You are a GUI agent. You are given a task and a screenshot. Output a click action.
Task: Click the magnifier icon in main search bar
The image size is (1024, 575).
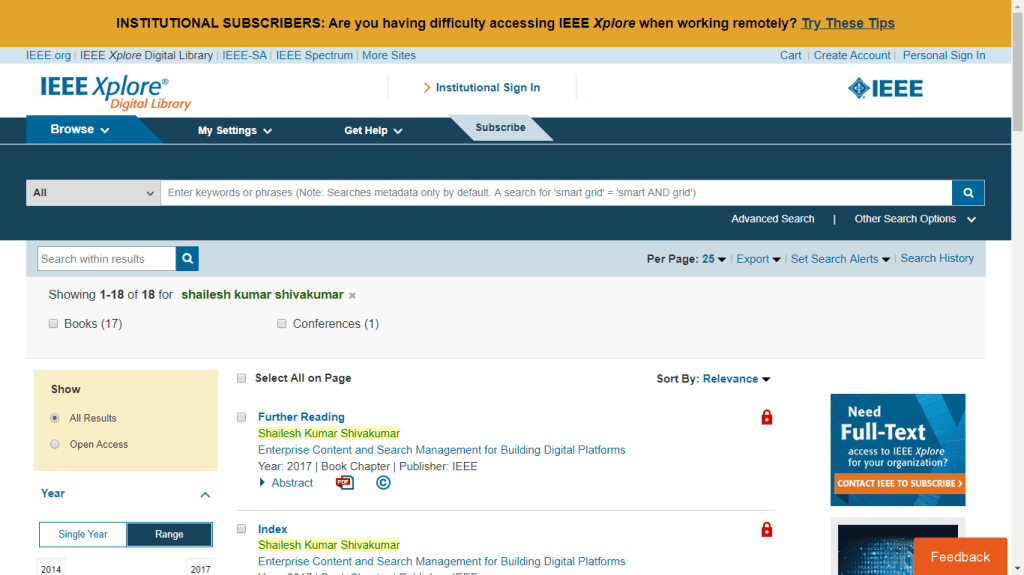[x=967, y=193]
